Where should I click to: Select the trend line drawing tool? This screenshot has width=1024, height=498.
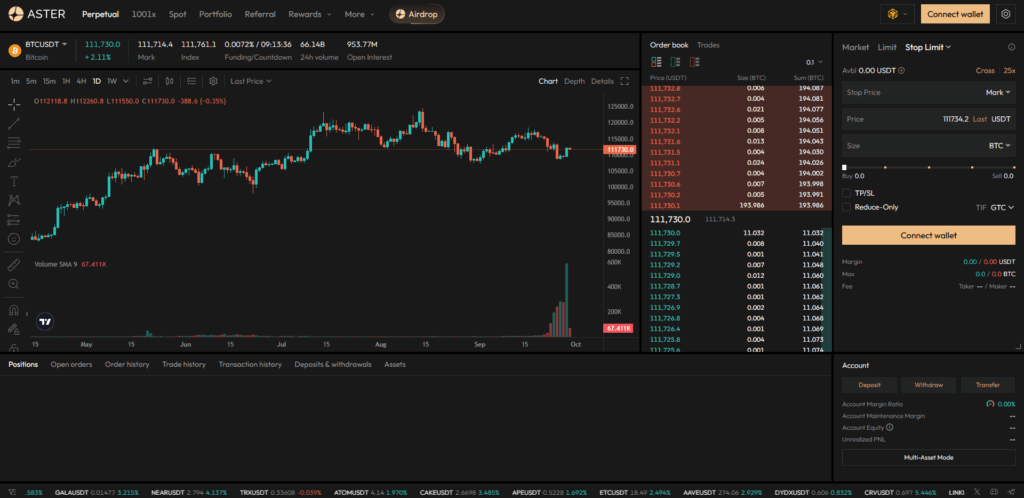click(x=14, y=123)
